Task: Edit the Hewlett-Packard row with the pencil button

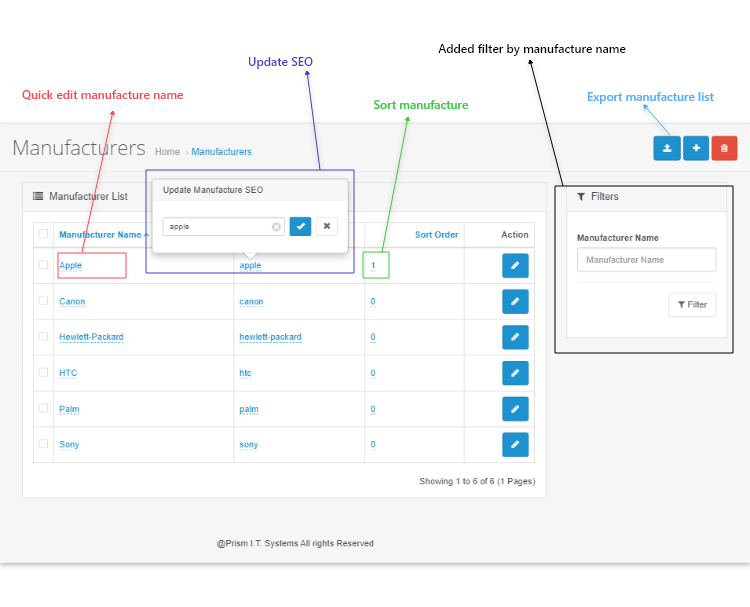Action: (515, 337)
